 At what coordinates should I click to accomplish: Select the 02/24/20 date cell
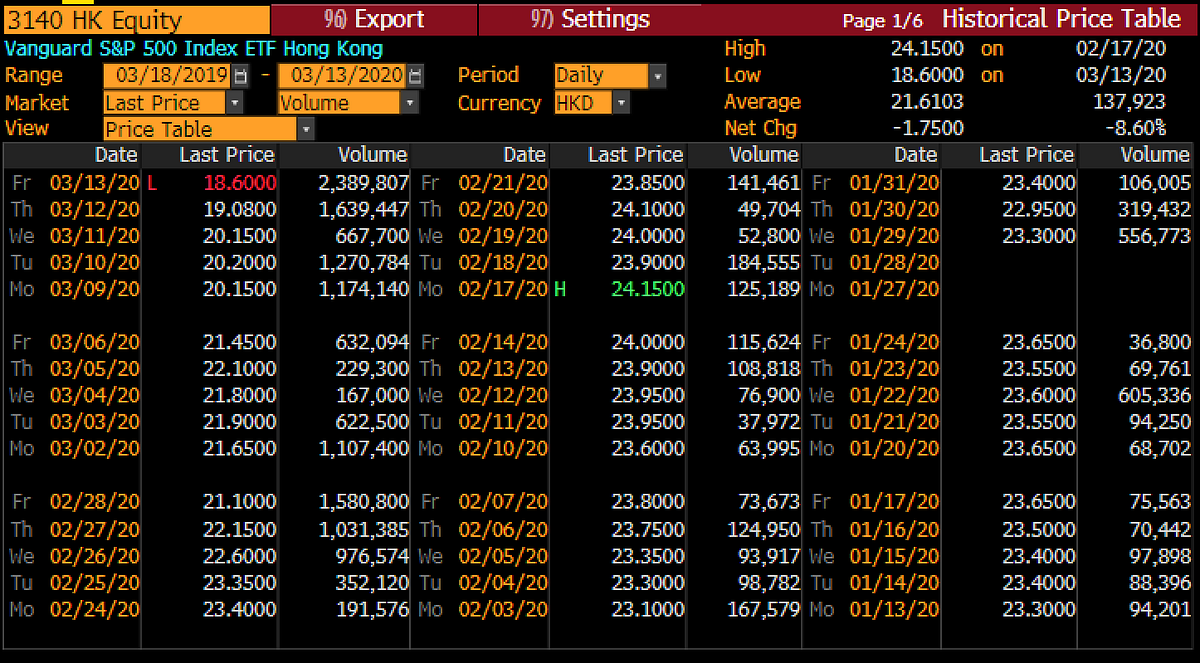tap(94, 609)
